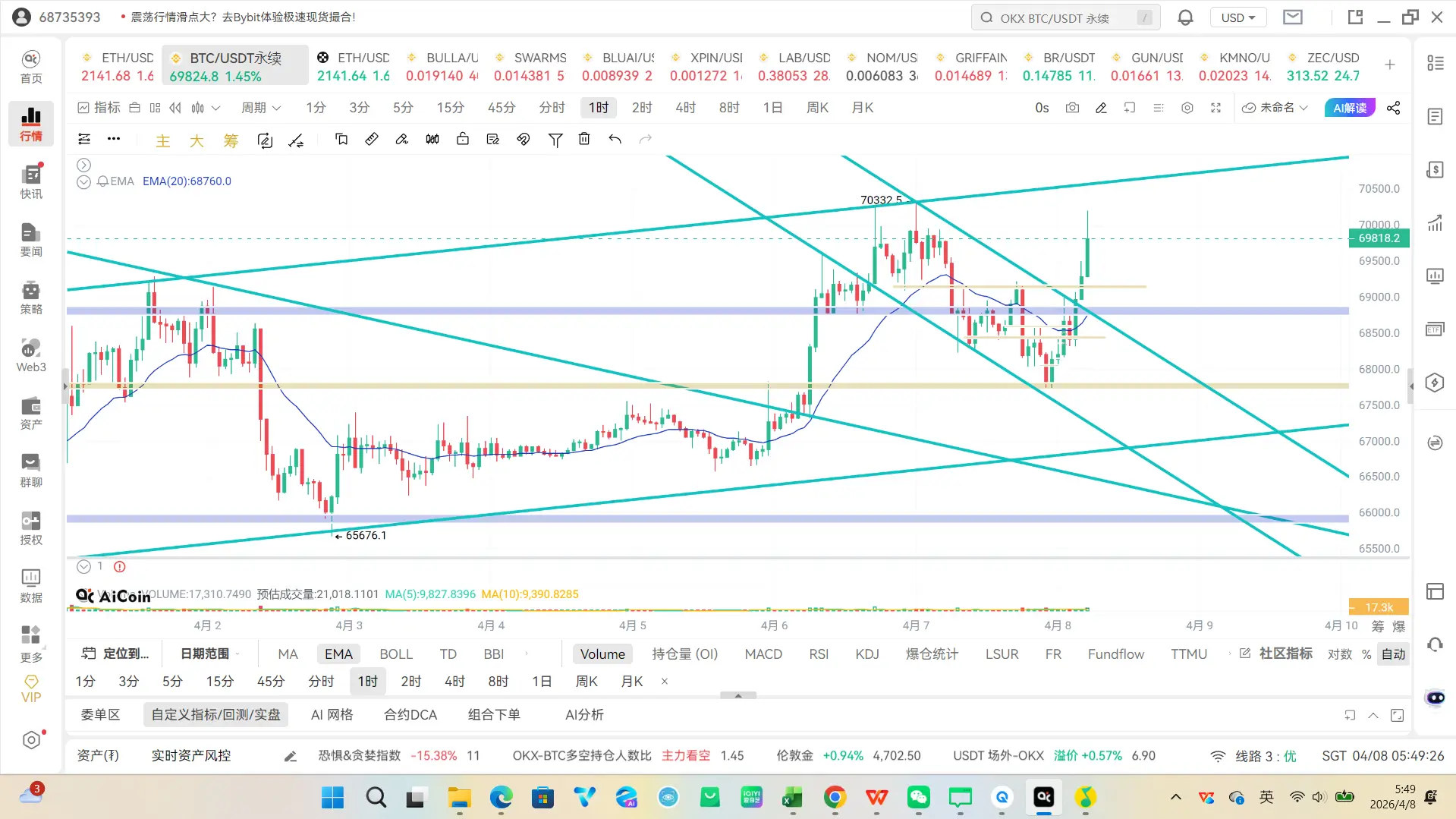
Task: Open the ETF panel in the right sidebar
Action: (1434, 329)
